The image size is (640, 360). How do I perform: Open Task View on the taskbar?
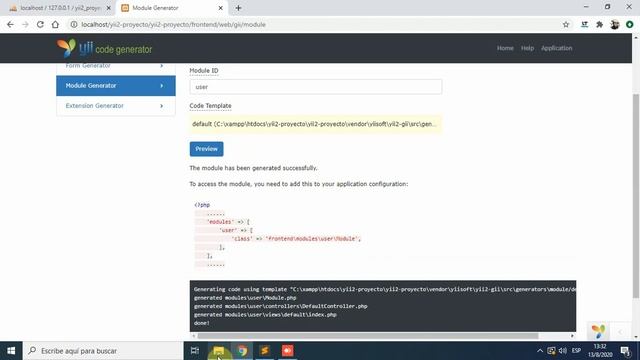pyautogui.click(x=195, y=351)
